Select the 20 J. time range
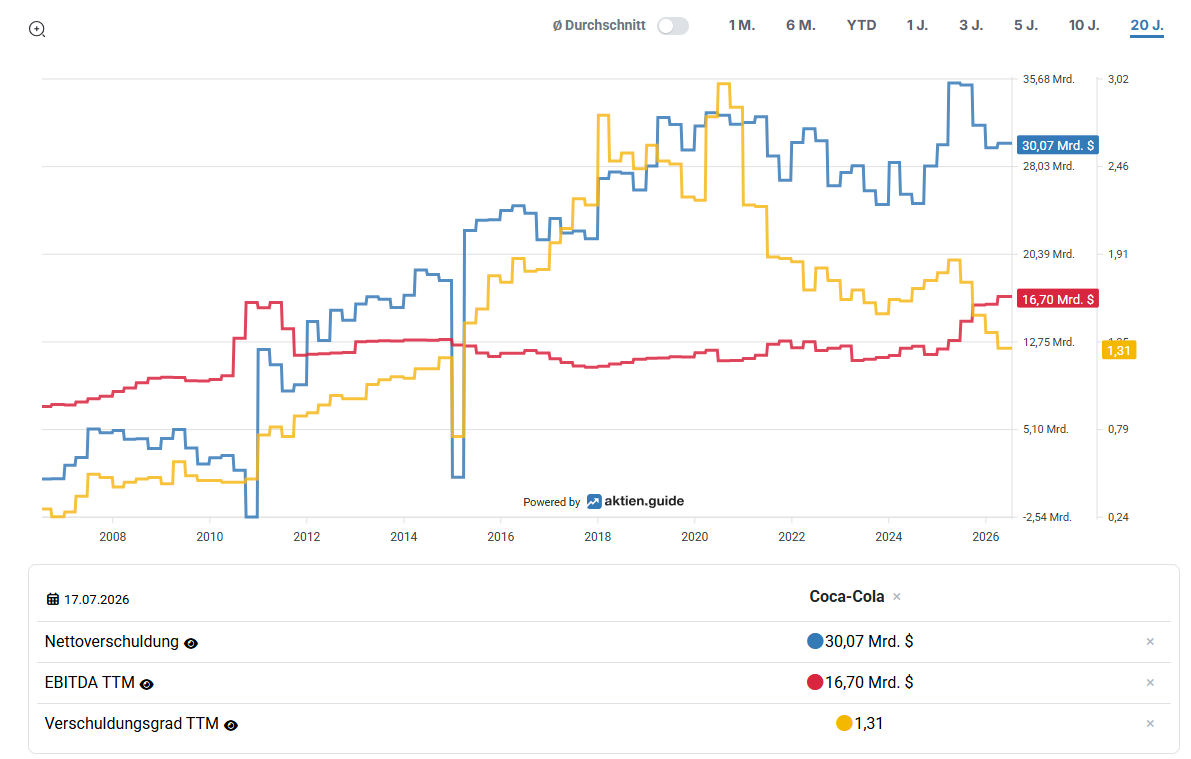The image size is (1191, 759). [1147, 25]
